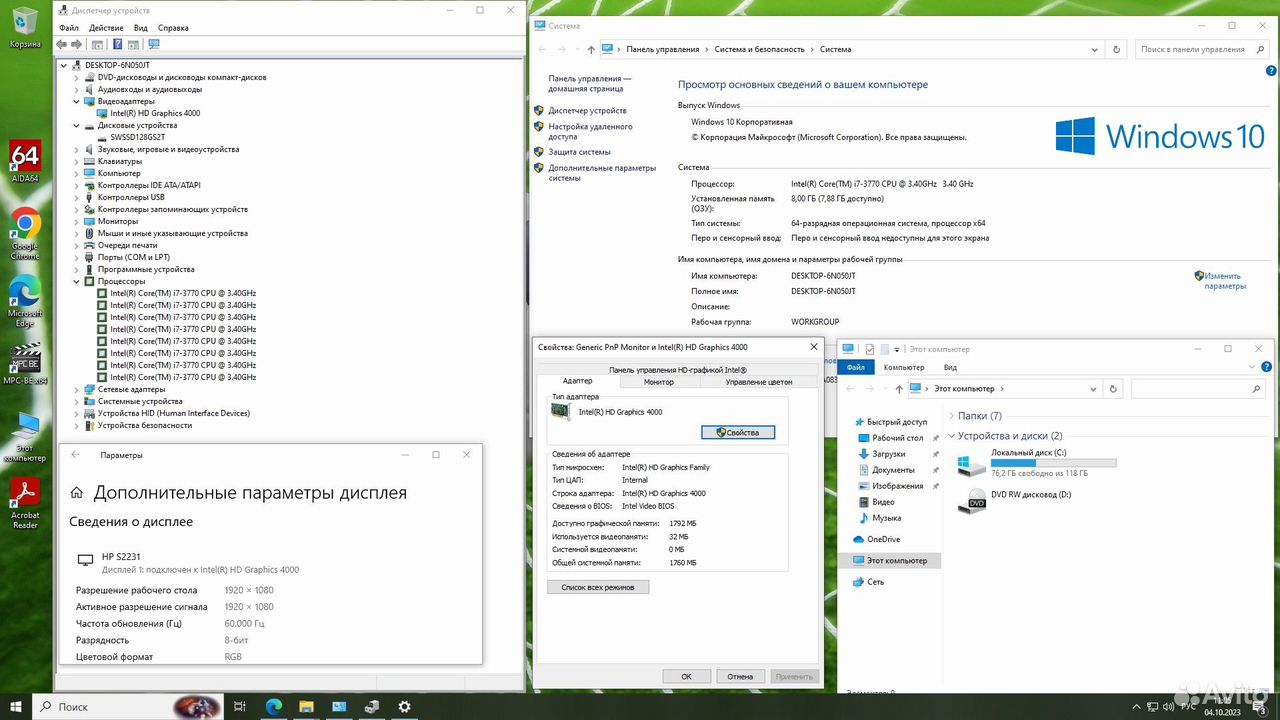The height and width of the screenshot is (720, 1280).
Task: Expand the Клавиатуры node
Action: click(76, 161)
